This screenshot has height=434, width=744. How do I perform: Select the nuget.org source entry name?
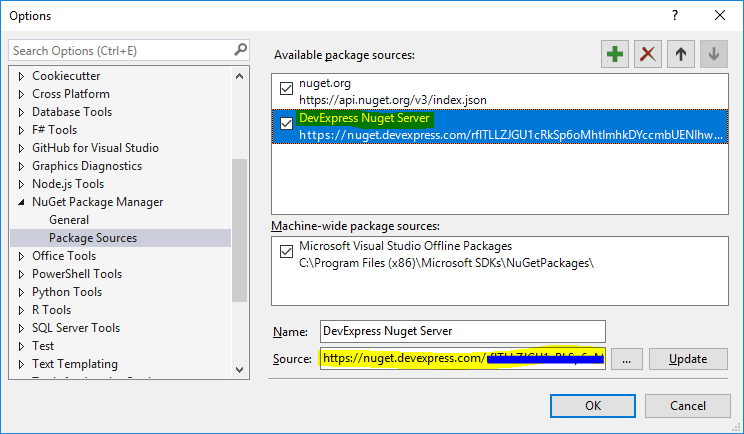(325, 83)
